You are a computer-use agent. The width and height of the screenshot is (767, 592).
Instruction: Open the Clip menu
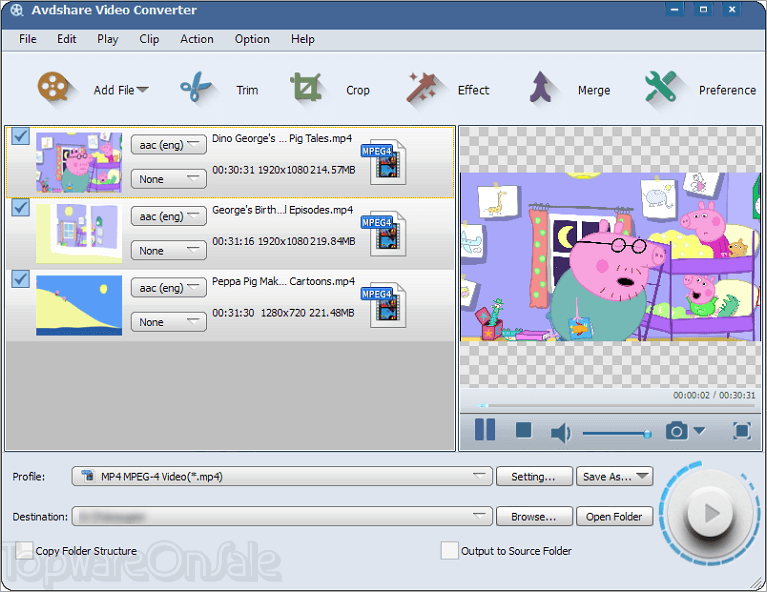click(x=149, y=39)
